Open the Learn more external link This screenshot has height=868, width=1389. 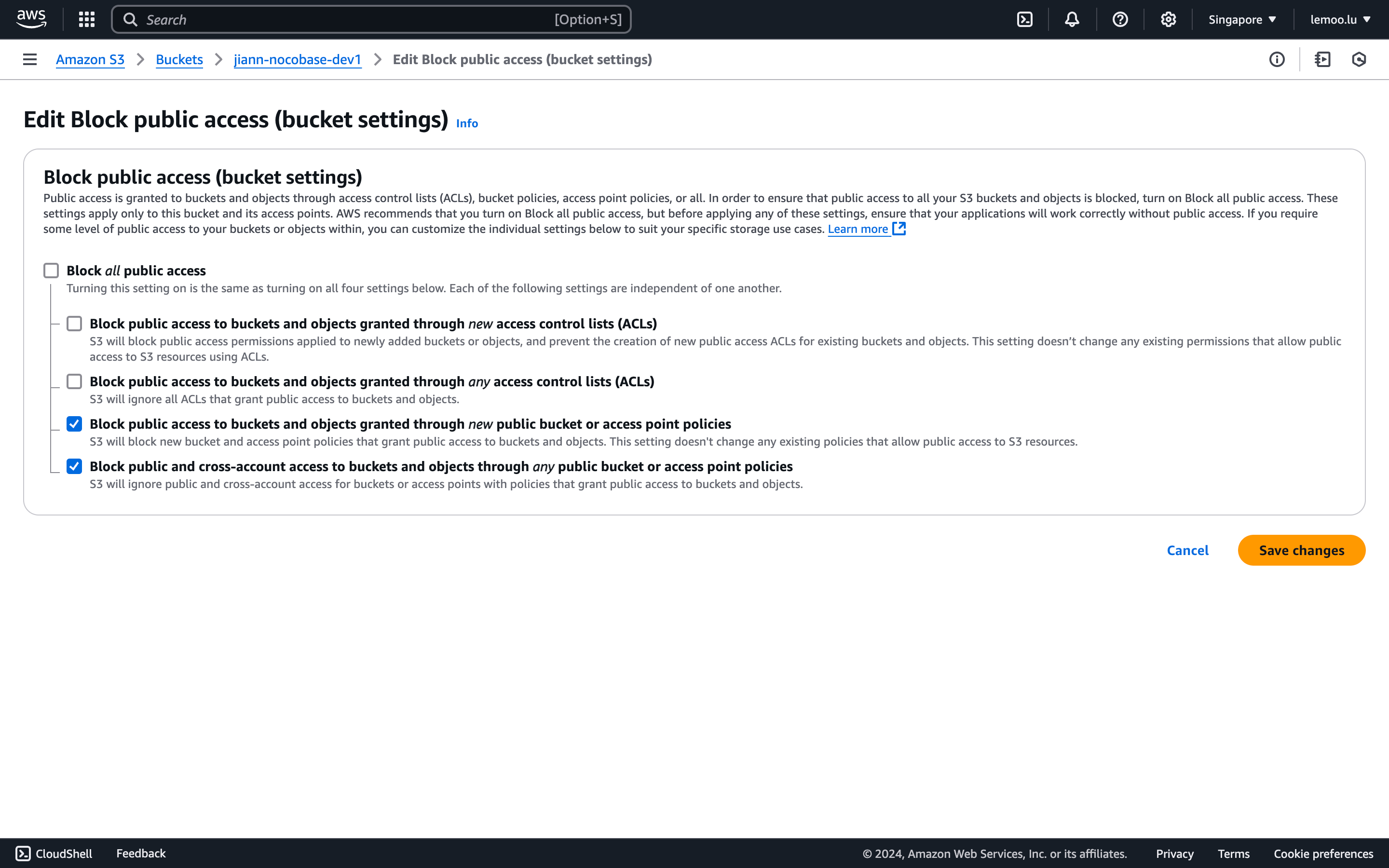[866, 229]
